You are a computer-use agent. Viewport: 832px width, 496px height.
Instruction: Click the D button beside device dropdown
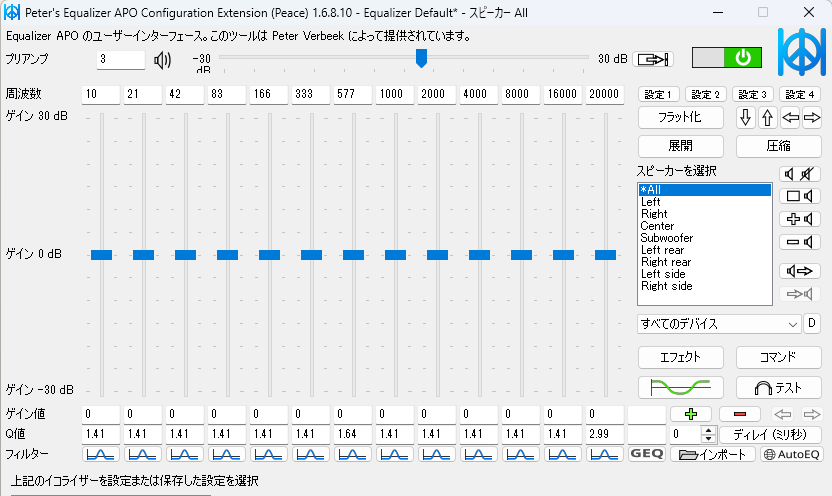[x=811, y=323]
